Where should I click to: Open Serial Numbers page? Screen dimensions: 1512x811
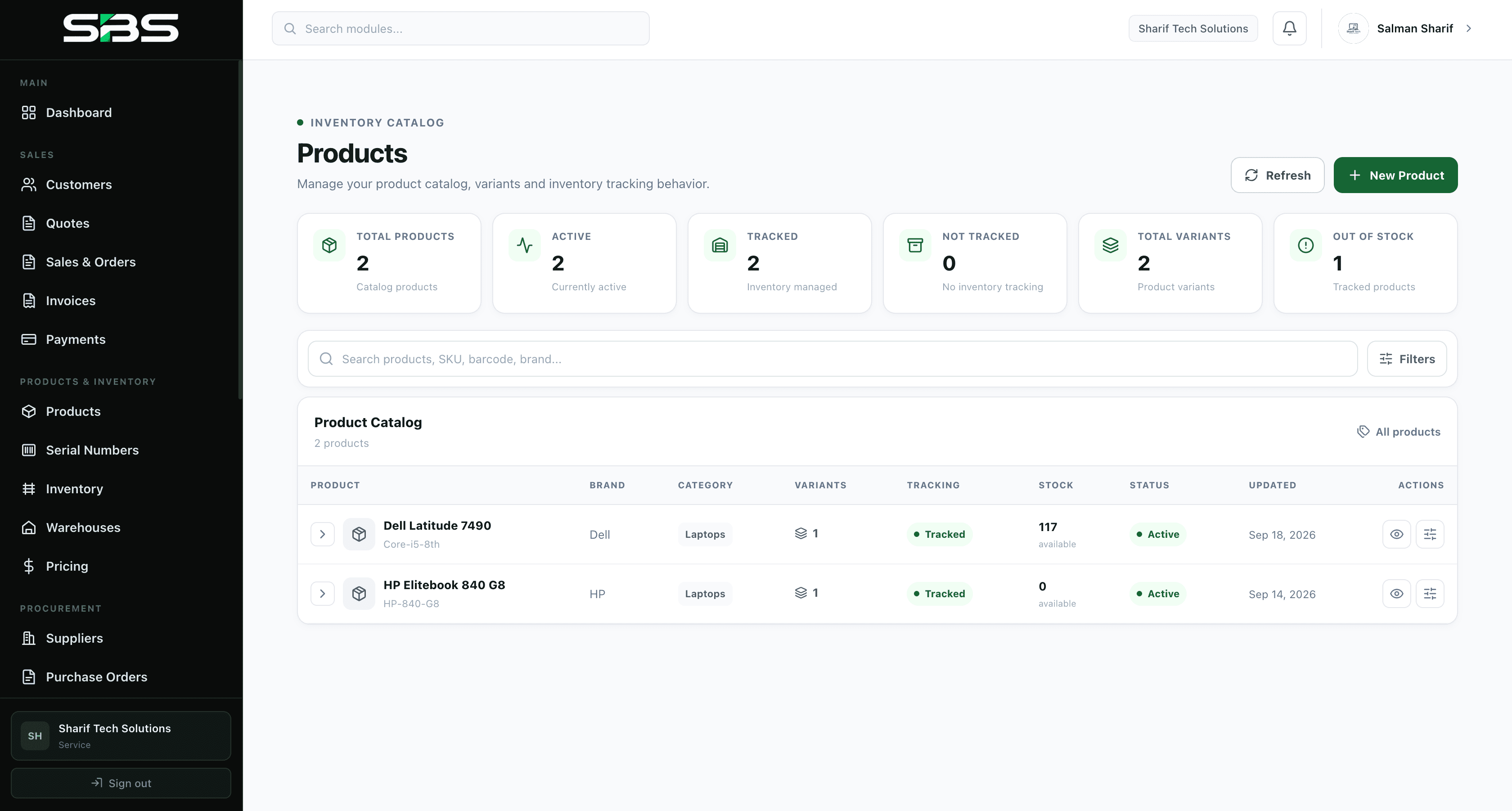coord(121,450)
